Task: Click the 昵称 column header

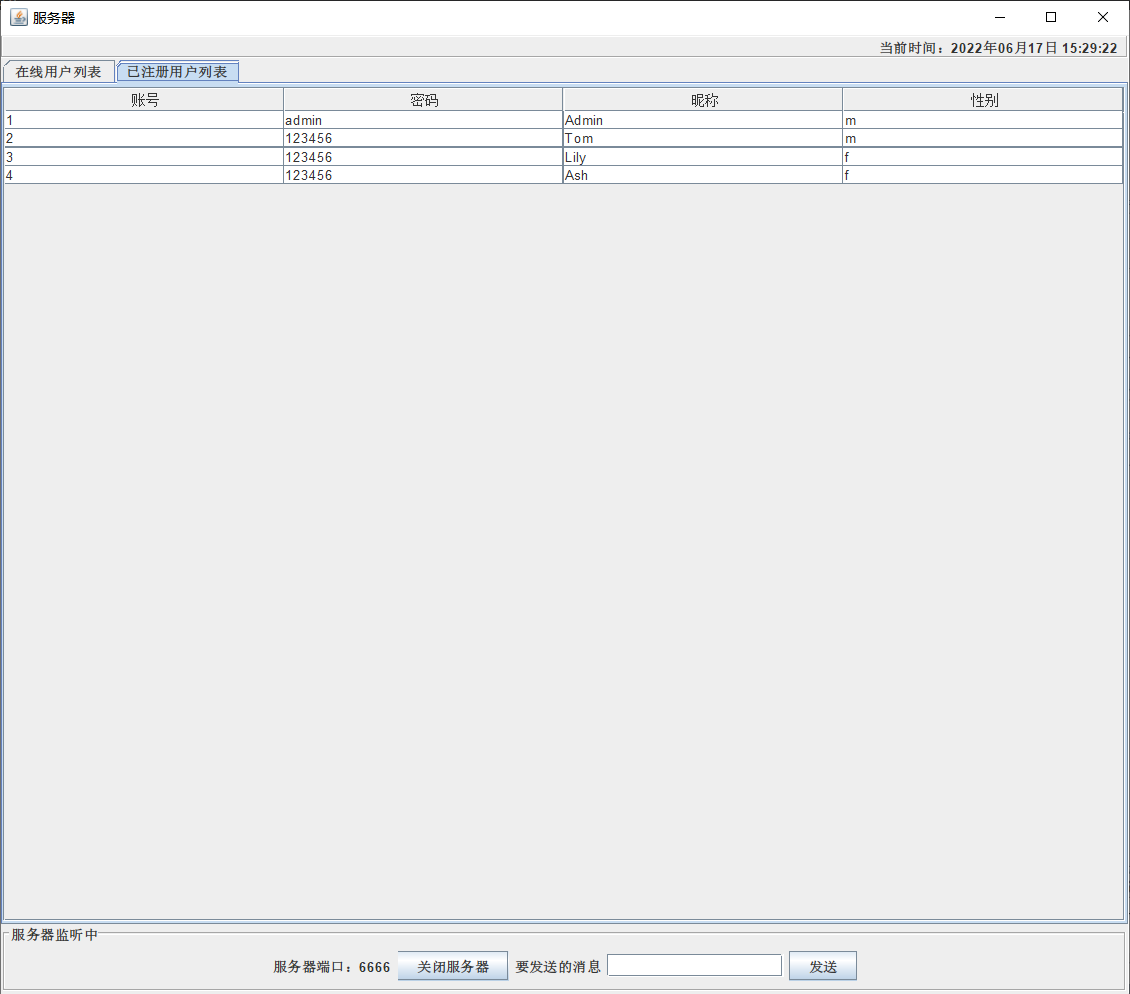Action: tap(702, 100)
